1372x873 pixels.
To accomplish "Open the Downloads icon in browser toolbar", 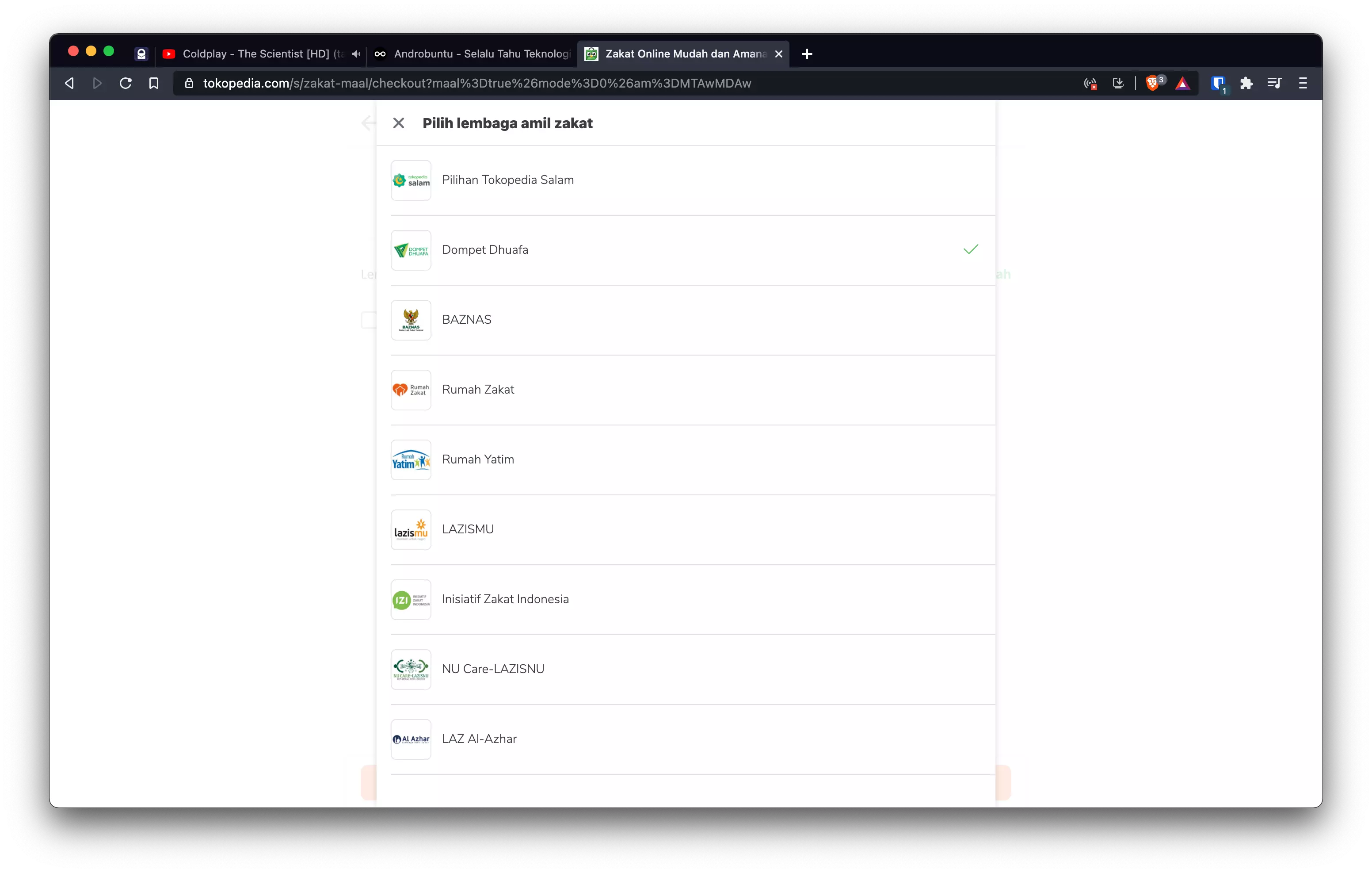I will click(1118, 83).
